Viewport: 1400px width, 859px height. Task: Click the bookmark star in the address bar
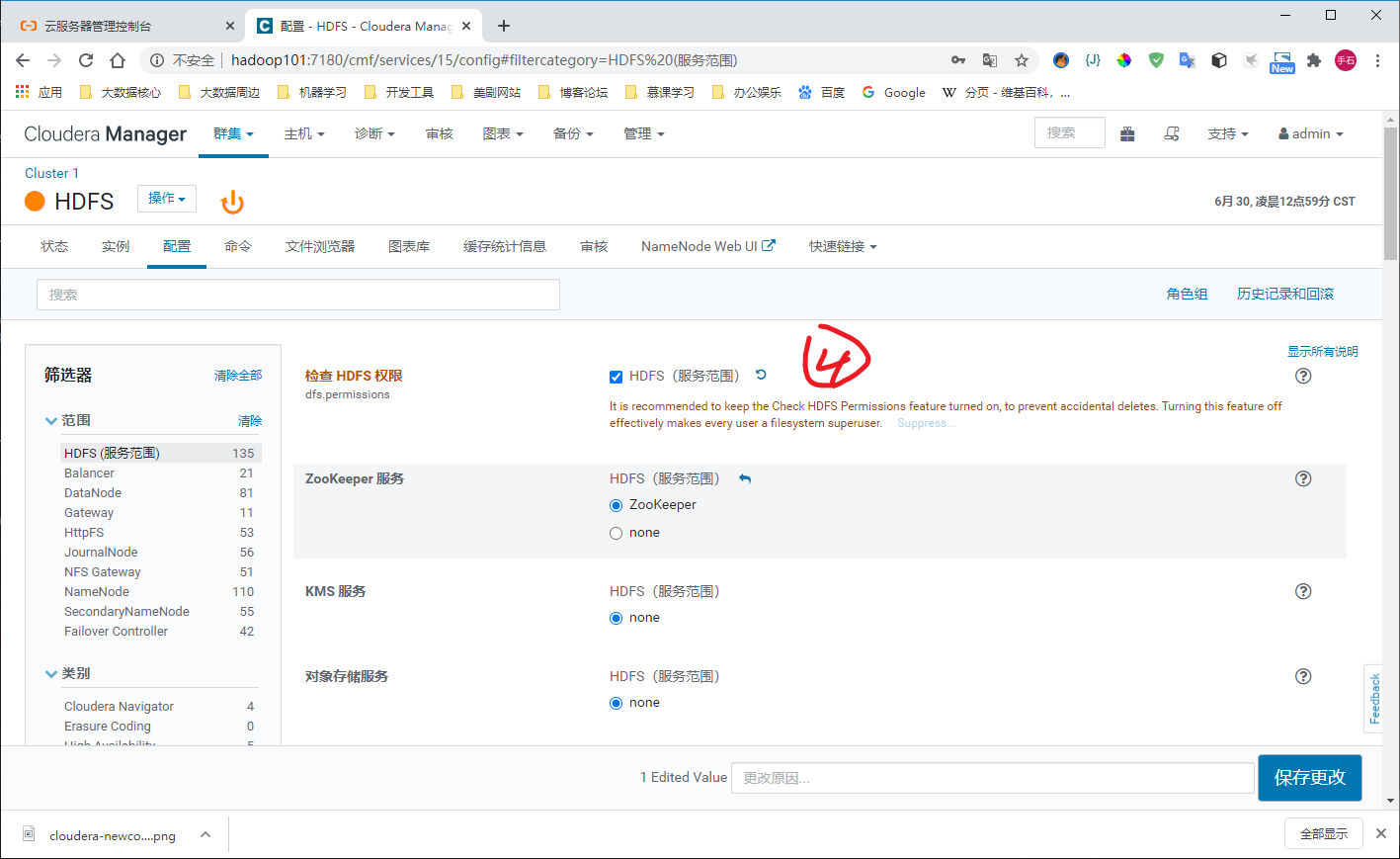coord(1022,60)
